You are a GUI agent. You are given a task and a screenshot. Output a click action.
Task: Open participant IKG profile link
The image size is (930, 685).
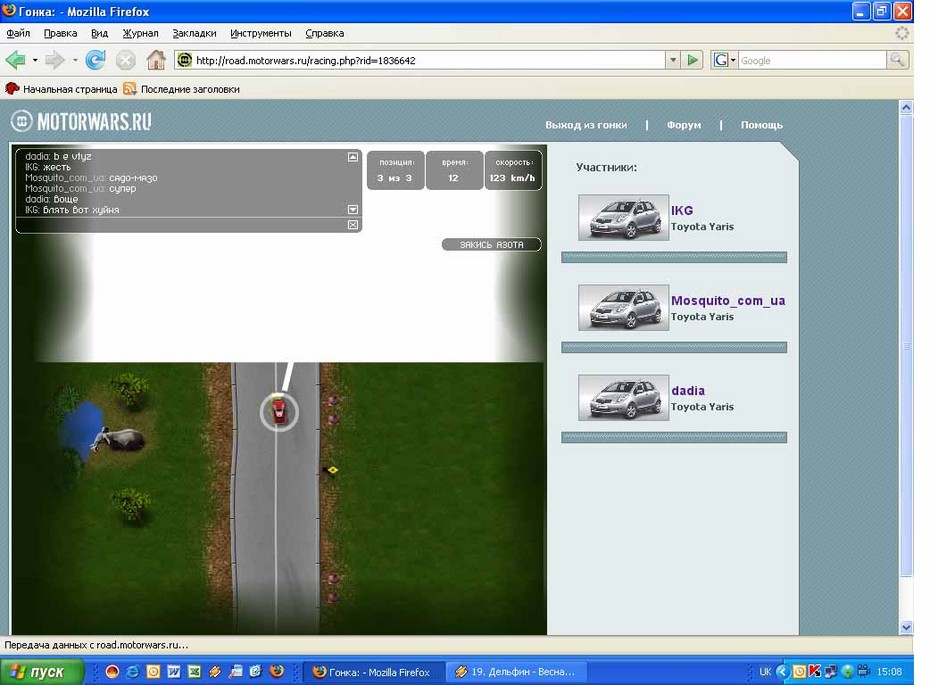(682, 211)
